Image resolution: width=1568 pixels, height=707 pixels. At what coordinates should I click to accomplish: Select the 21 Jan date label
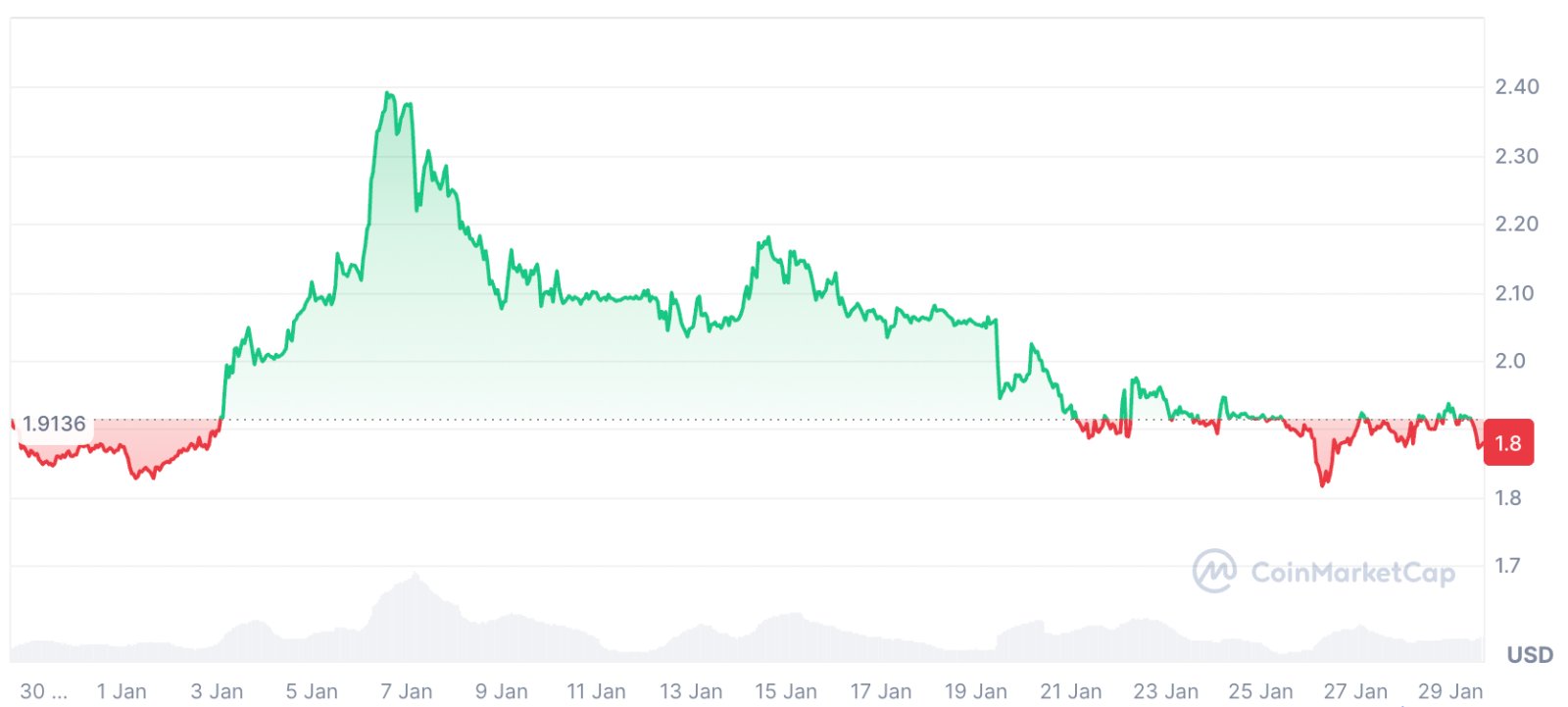pos(1070,691)
